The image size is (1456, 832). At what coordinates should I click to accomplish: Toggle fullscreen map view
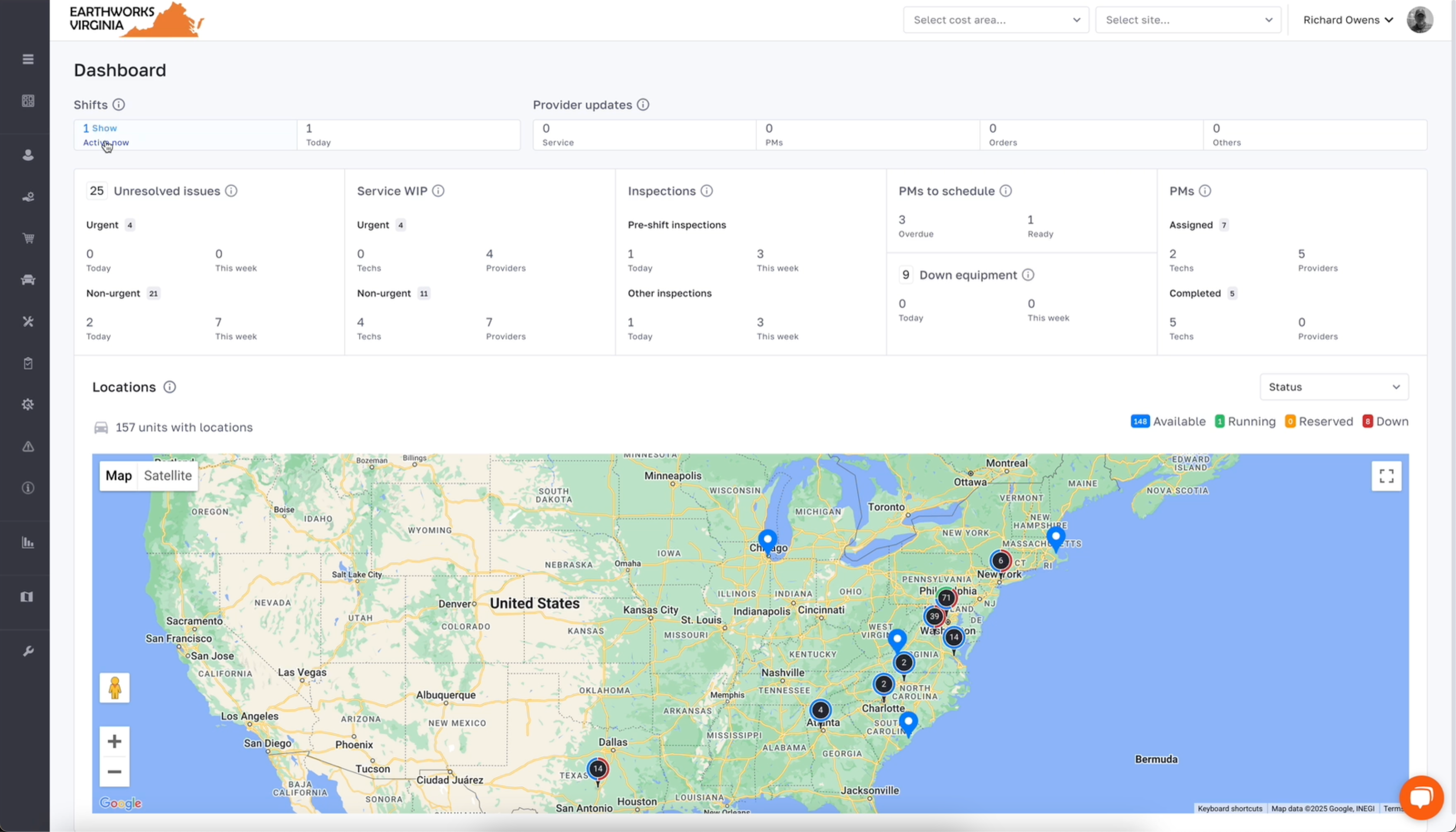(x=1386, y=476)
